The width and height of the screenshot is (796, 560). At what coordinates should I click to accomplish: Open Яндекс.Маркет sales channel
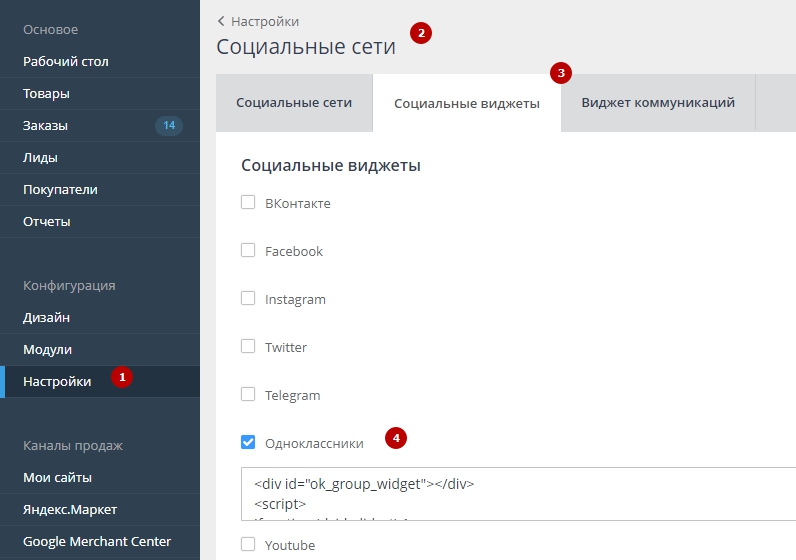(x=70, y=509)
